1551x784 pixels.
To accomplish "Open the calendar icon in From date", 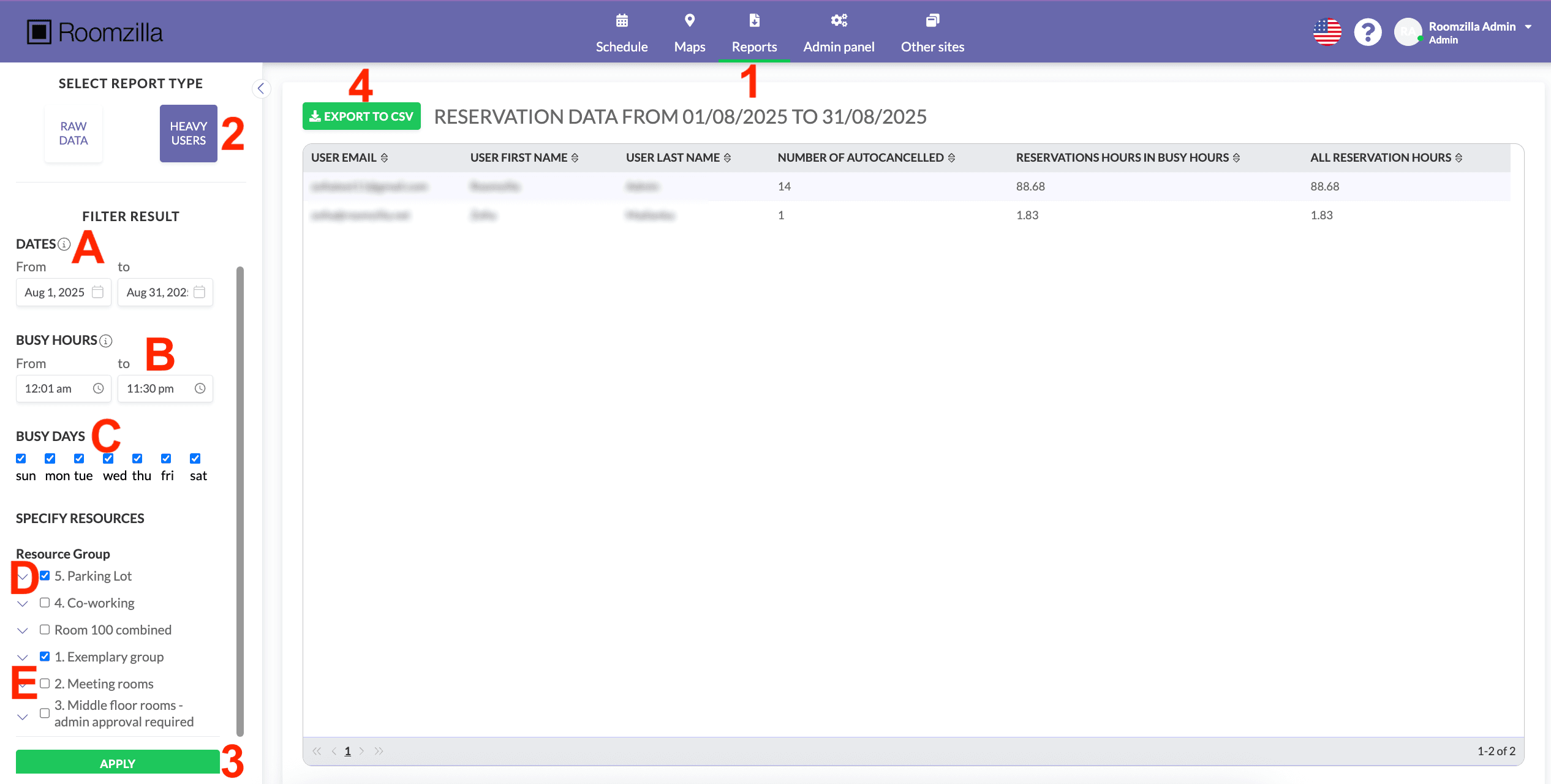I will coord(97,292).
